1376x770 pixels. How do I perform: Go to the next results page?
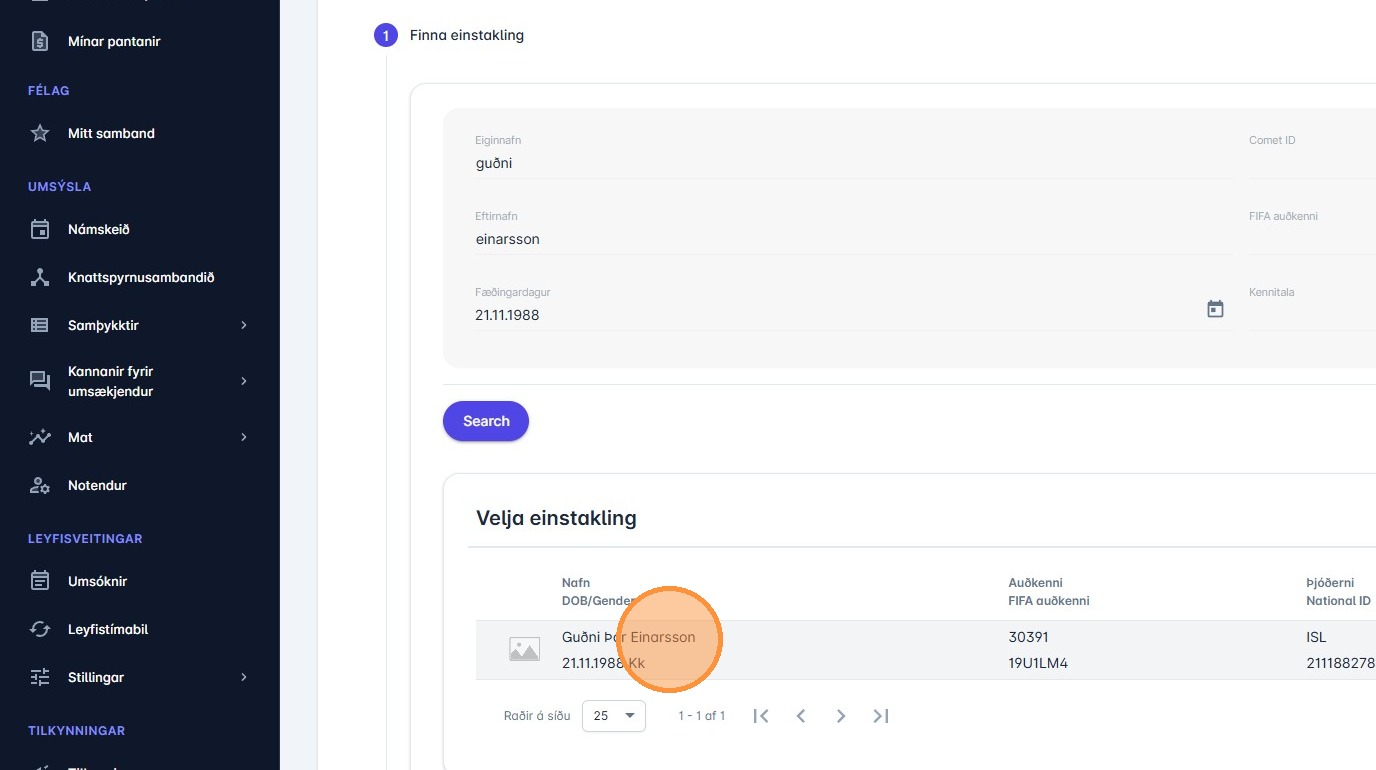coord(841,716)
